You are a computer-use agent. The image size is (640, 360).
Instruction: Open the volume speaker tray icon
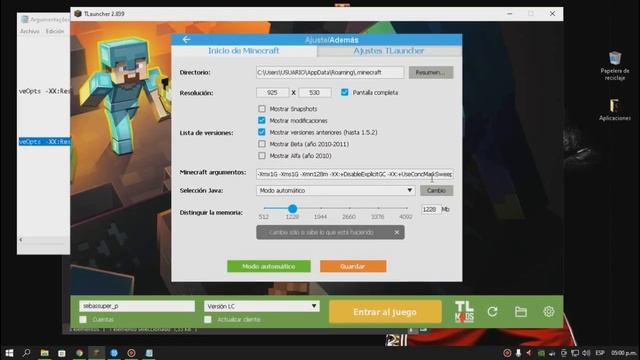click(586, 353)
